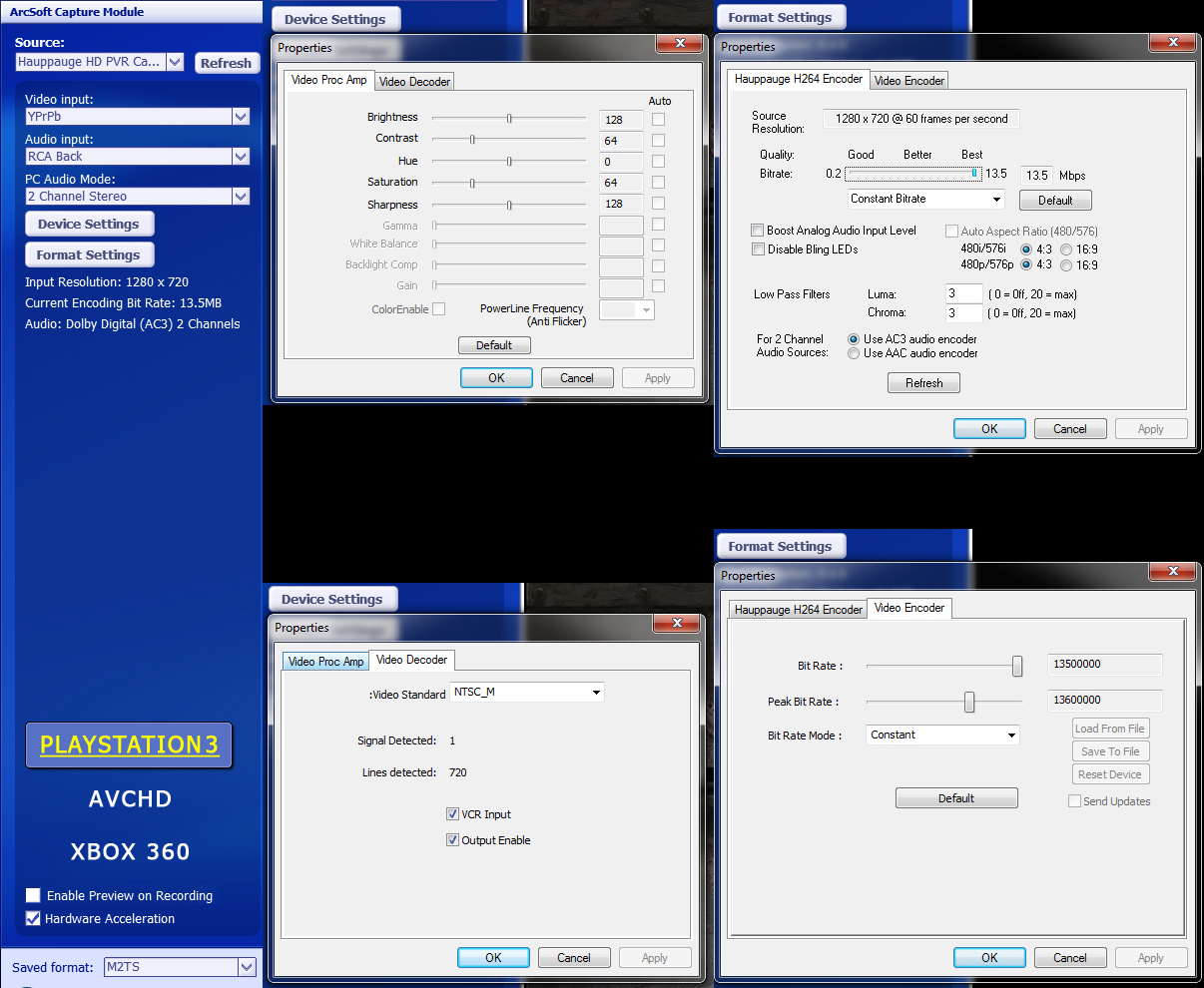Adjust the Brightness slider
This screenshot has width=1204, height=988.
tap(509, 118)
